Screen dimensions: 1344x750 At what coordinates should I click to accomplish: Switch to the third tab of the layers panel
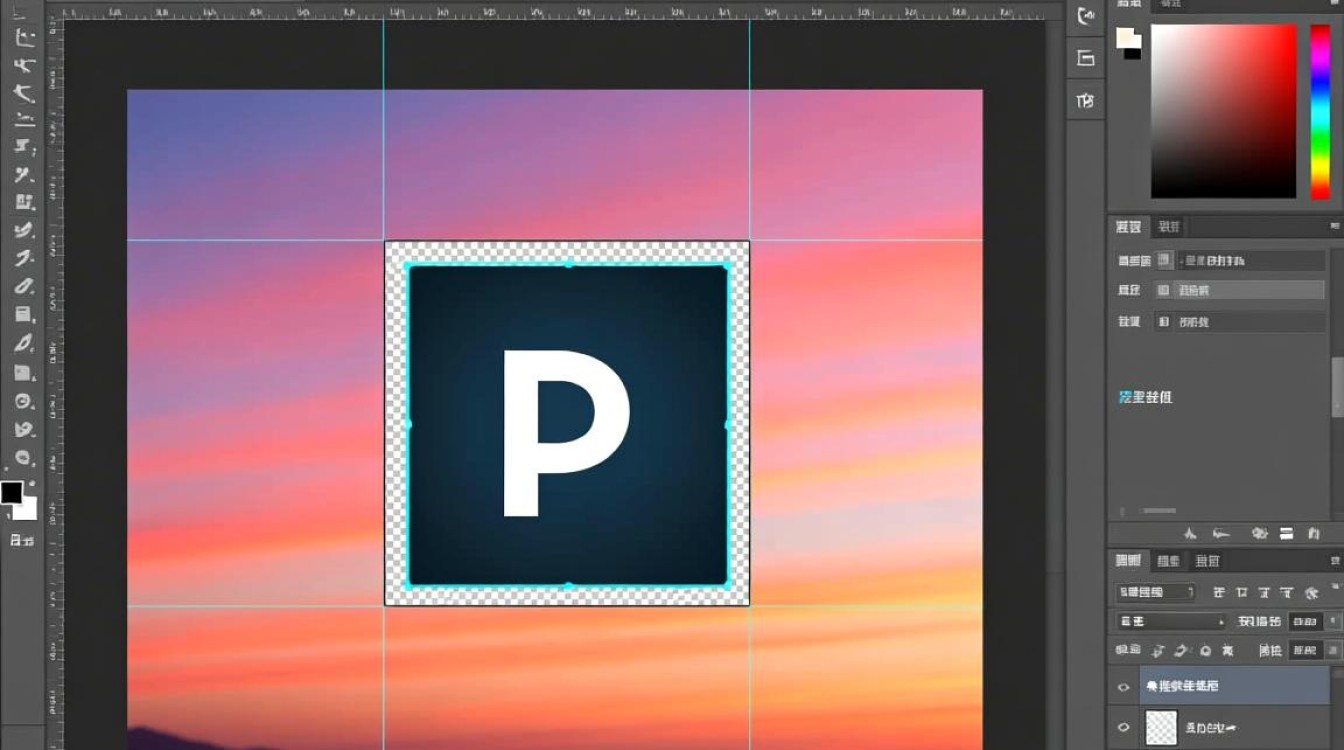click(x=1208, y=561)
